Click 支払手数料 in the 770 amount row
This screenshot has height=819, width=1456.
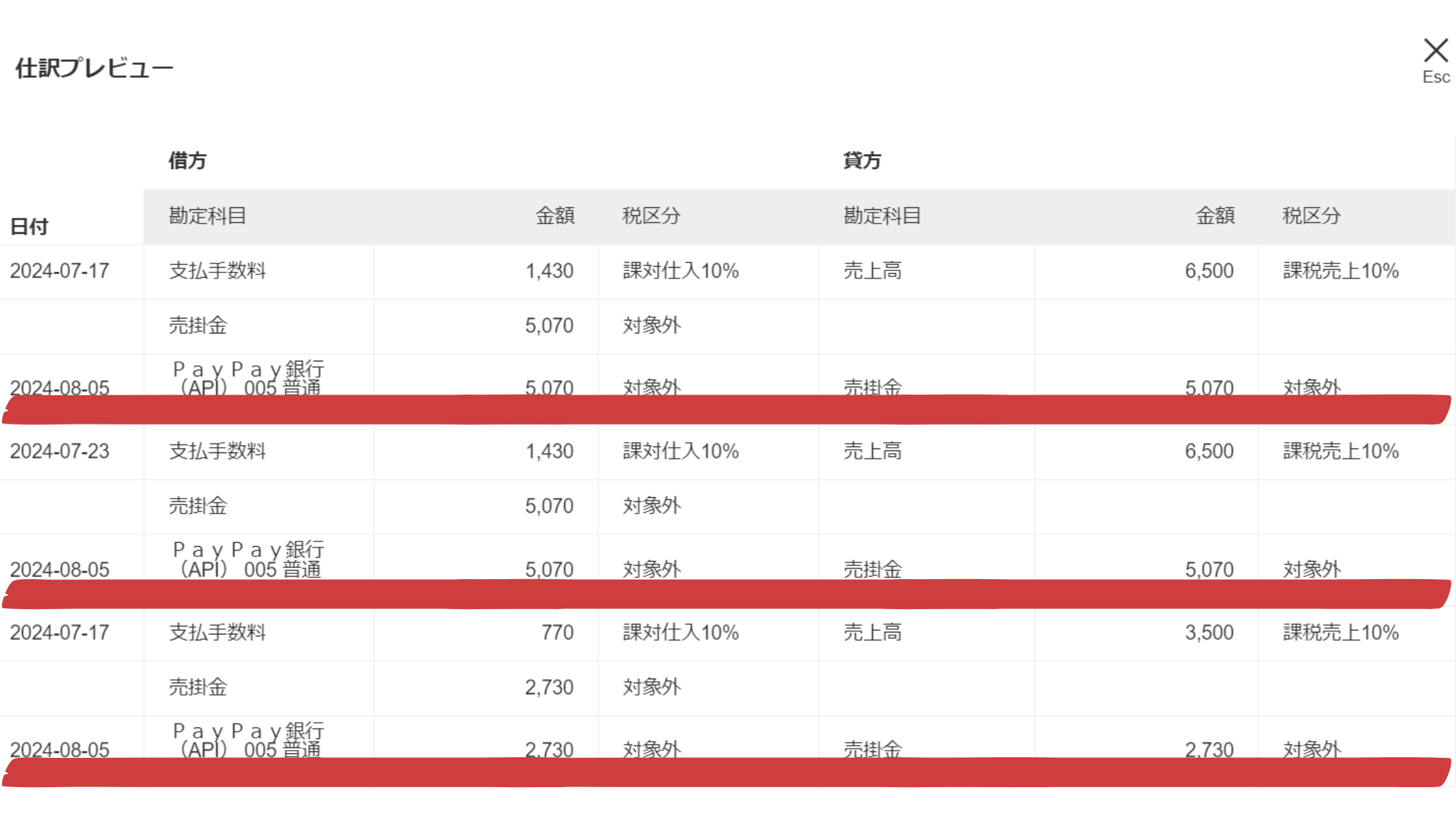pyautogui.click(x=218, y=632)
